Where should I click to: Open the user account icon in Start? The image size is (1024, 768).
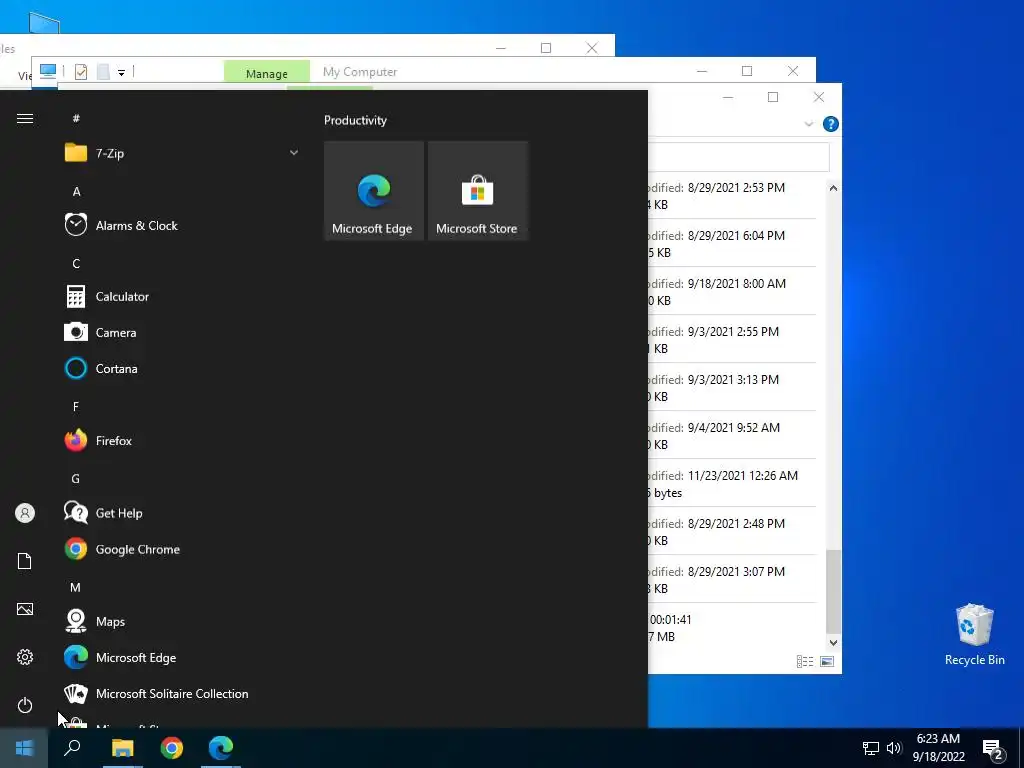coord(25,513)
